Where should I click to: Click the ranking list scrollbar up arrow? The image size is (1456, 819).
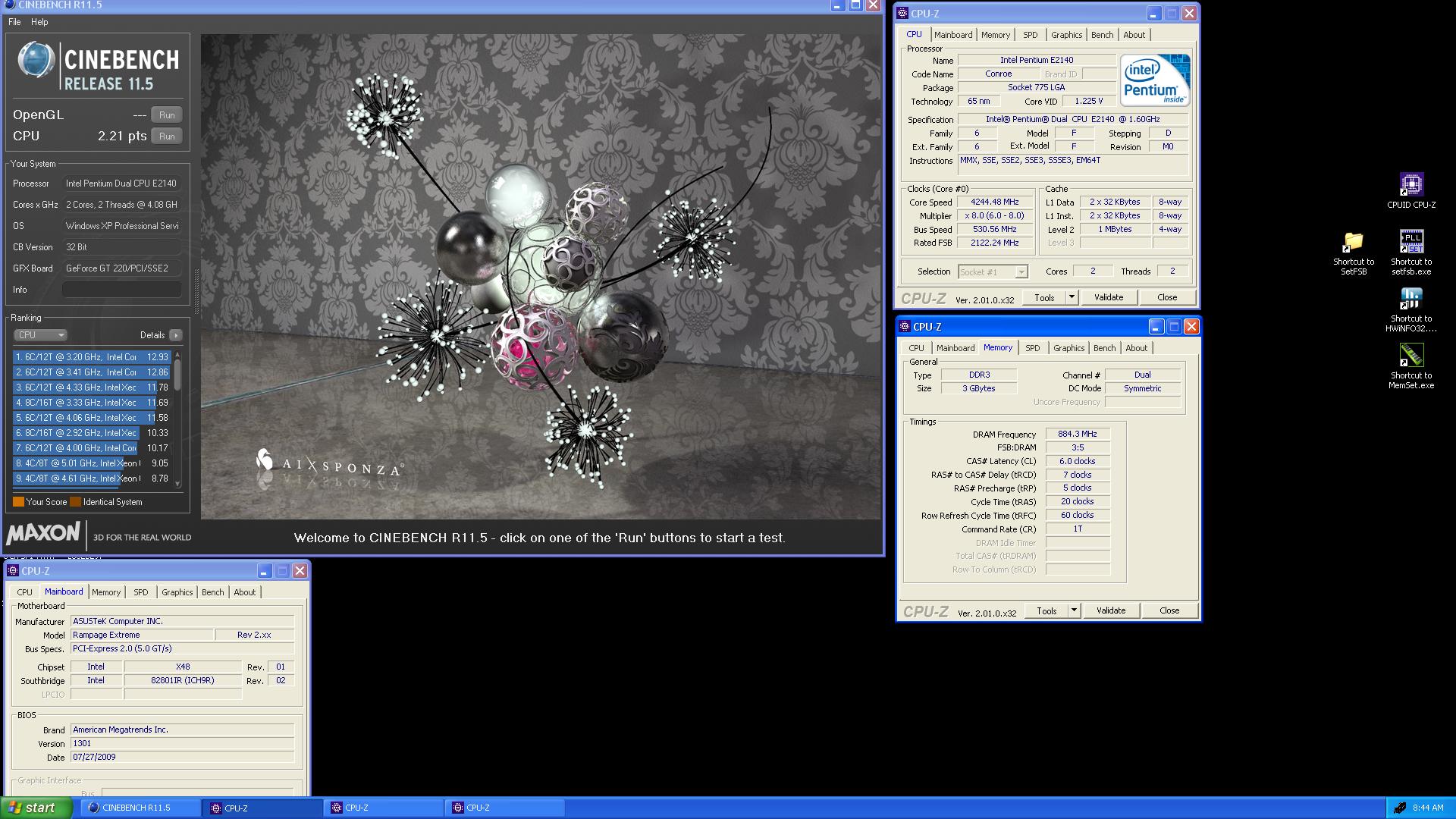coord(177,354)
